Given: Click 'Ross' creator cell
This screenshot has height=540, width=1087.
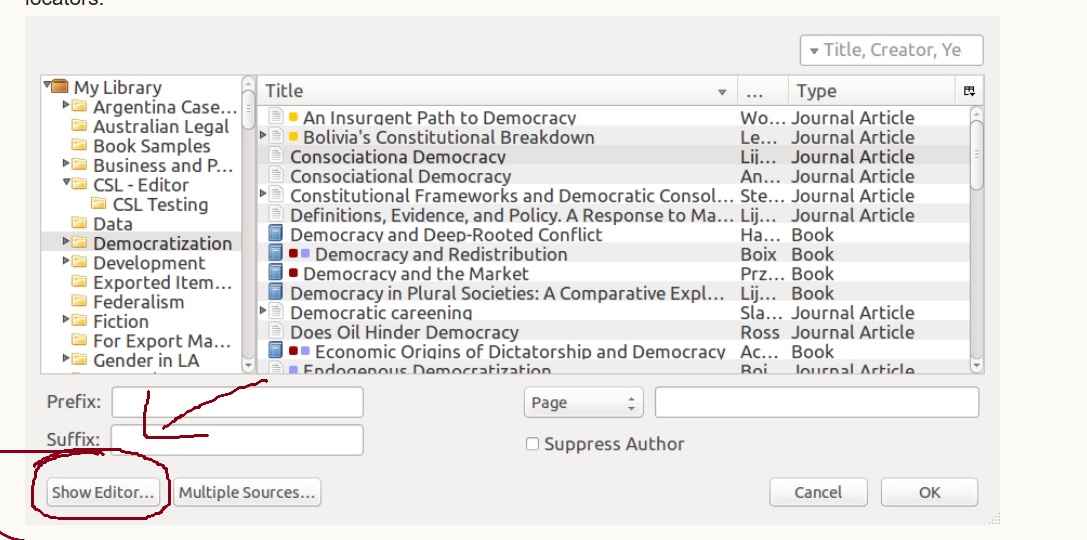Looking at the screenshot, I should pyautogui.click(x=760, y=331).
